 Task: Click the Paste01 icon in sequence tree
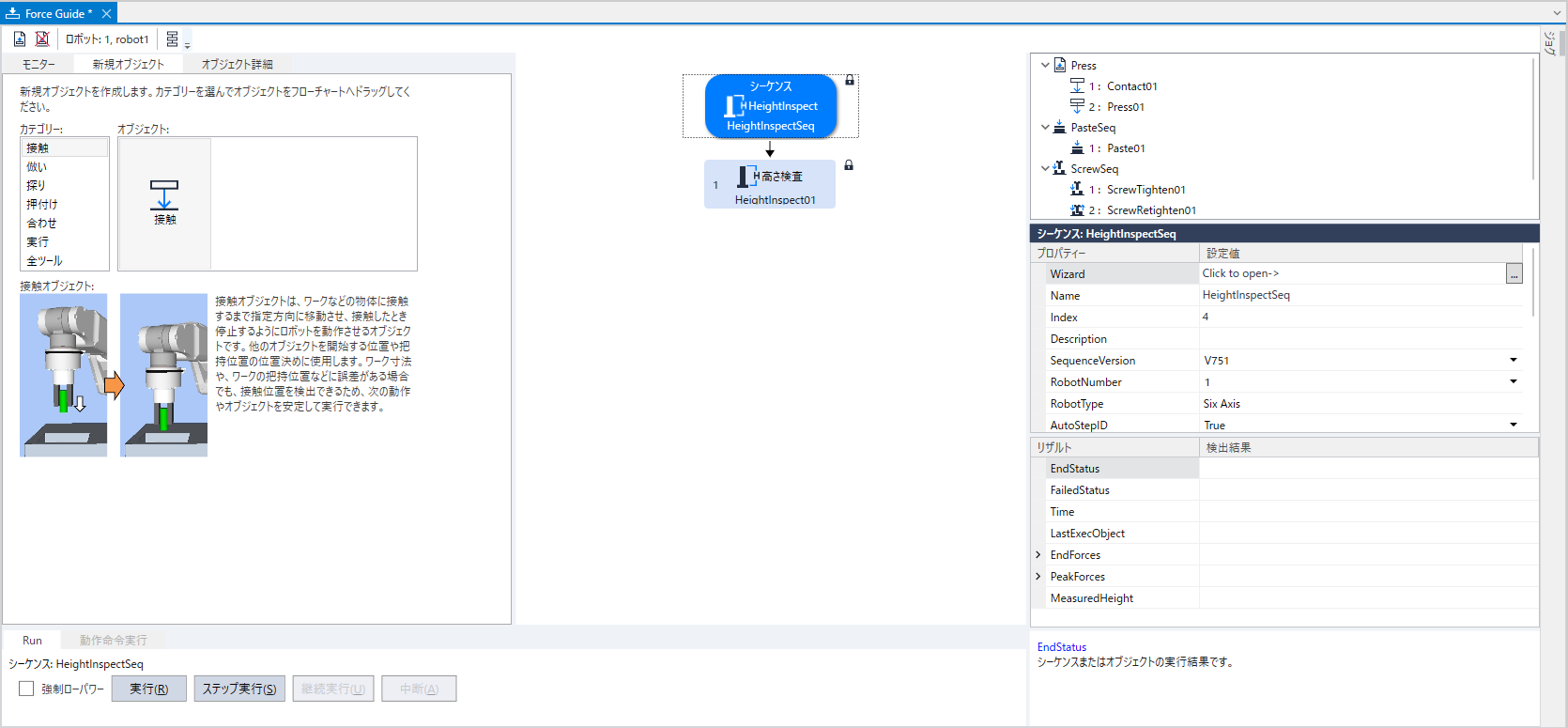pyautogui.click(x=1077, y=148)
